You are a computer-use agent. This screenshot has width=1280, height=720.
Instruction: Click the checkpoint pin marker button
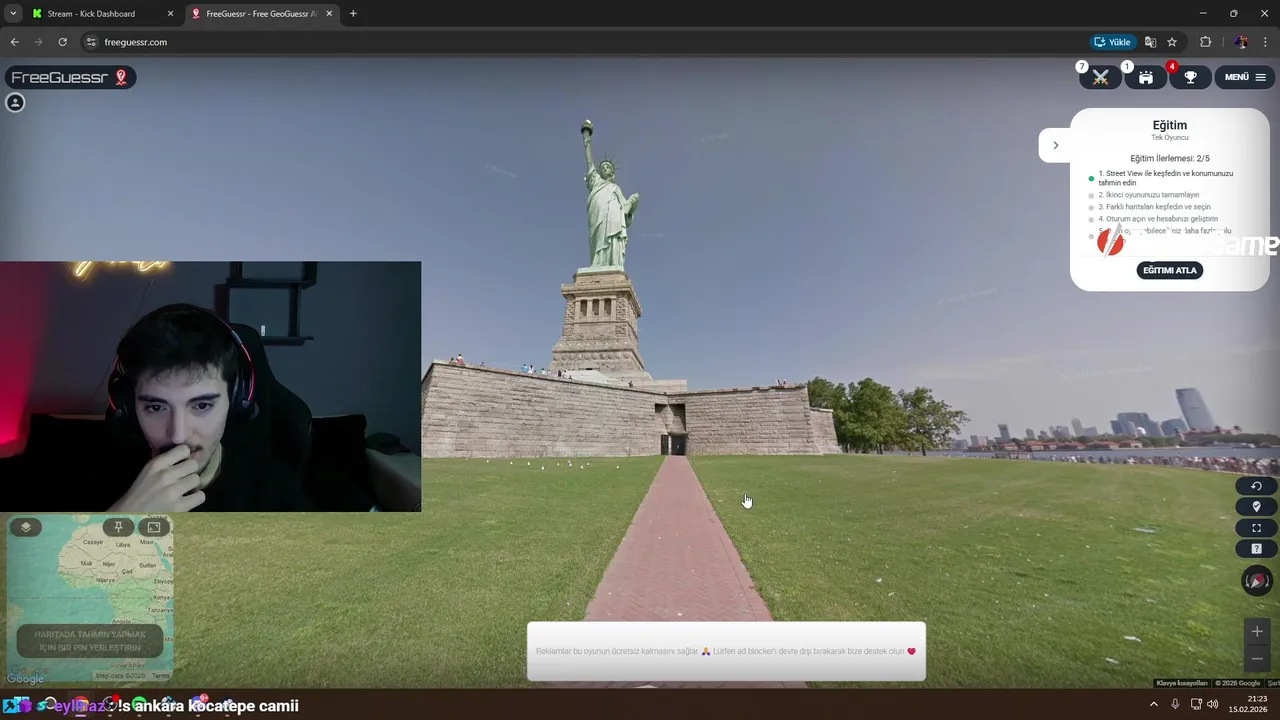1256,507
